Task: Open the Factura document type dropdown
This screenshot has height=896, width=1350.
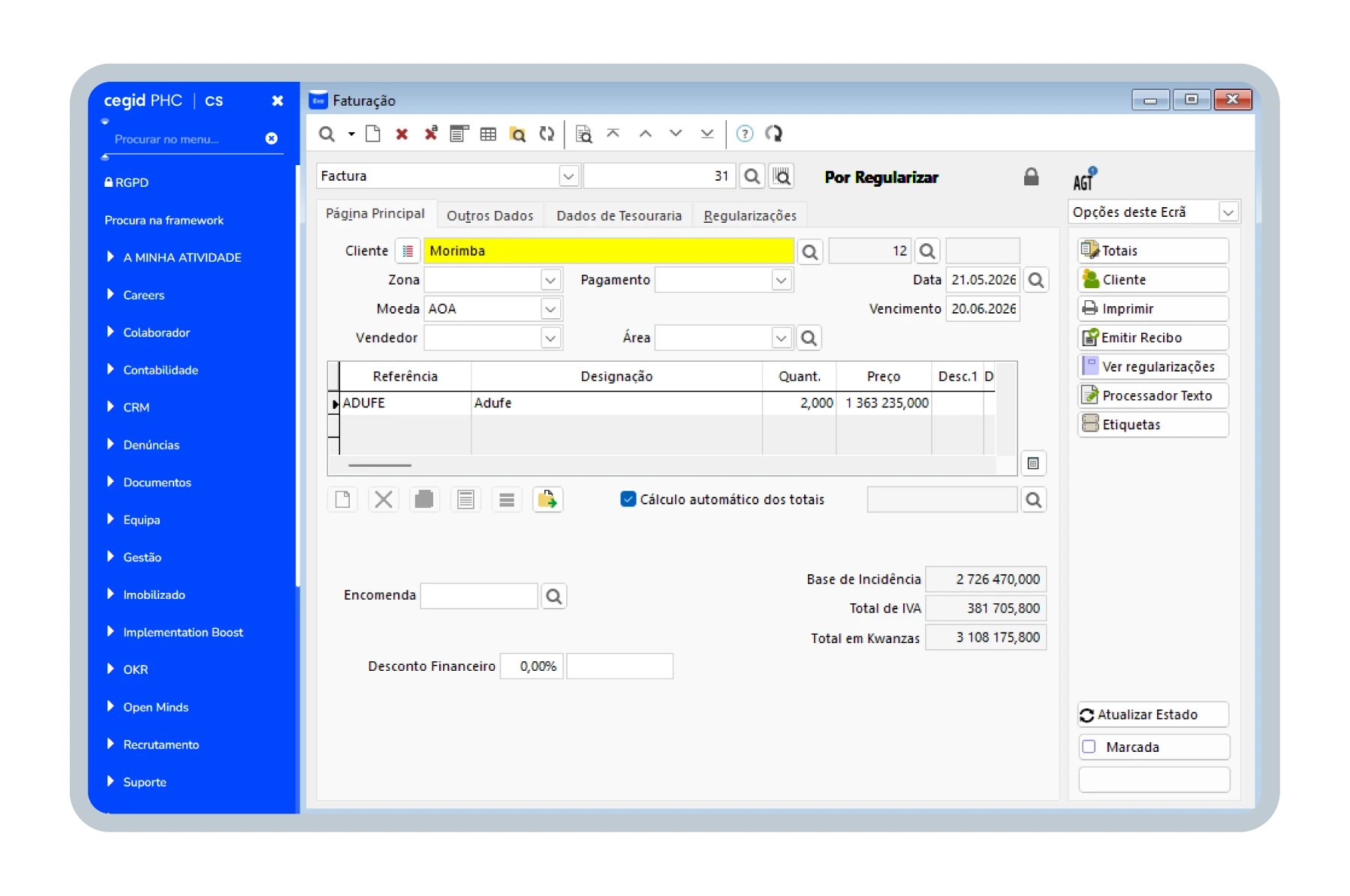Action: [x=568, y=176]
